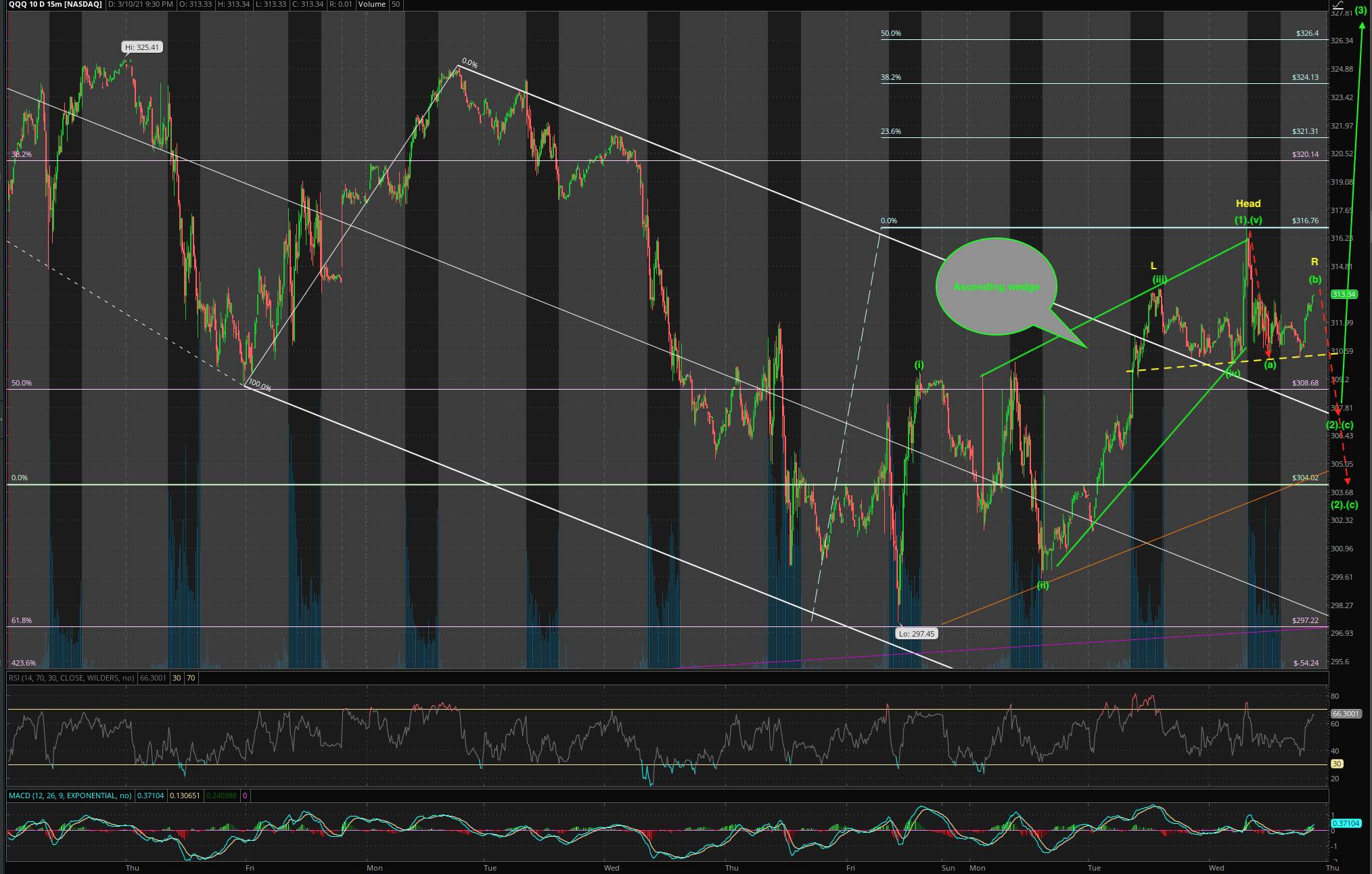Select the $326.4 Fibonacci 50% level label
Image resolution: width=1372 pixels, height=874 pixels.
click(1307, 33)
